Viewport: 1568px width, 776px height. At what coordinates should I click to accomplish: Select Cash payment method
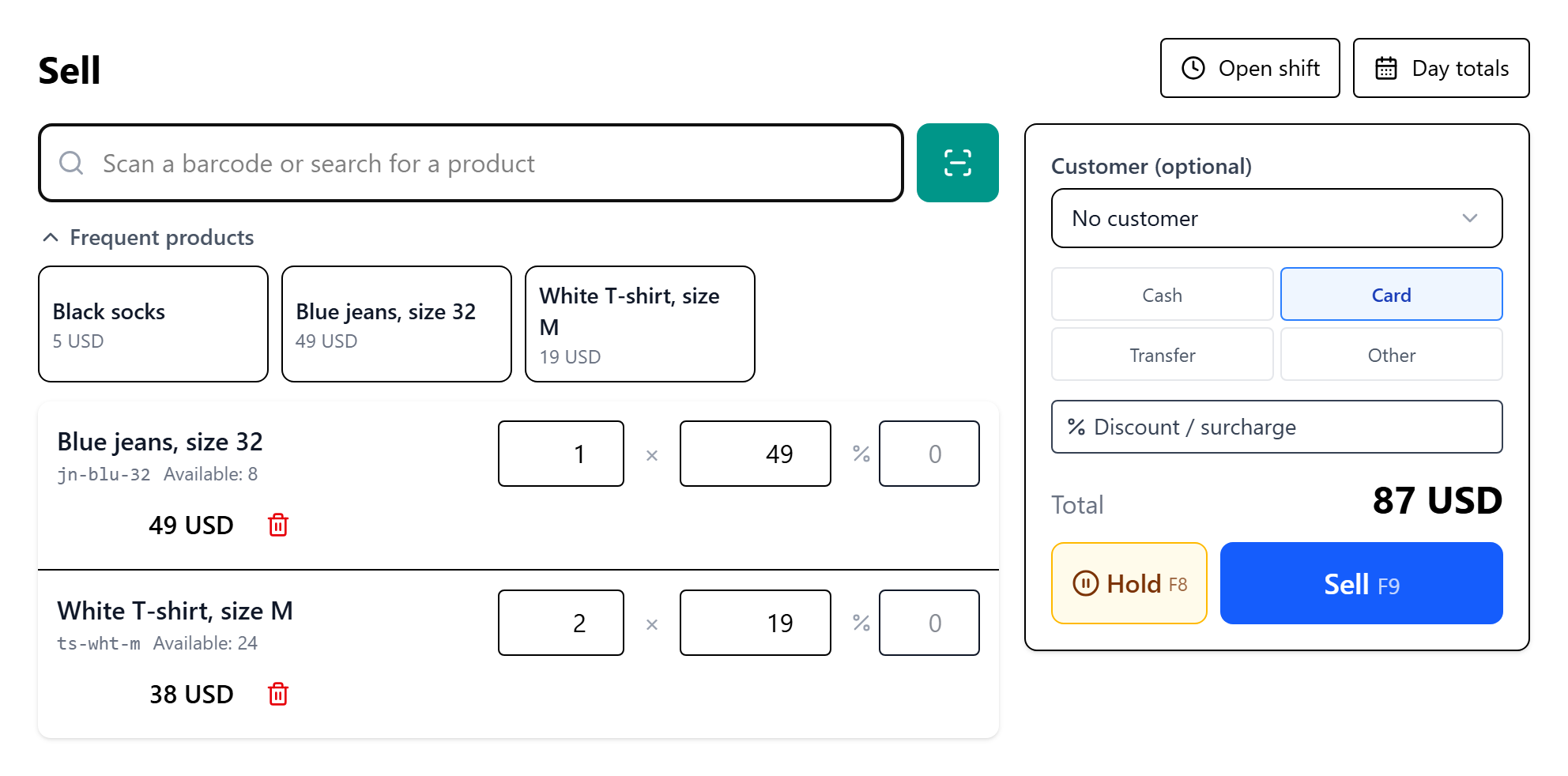[x=1162, y=294]
